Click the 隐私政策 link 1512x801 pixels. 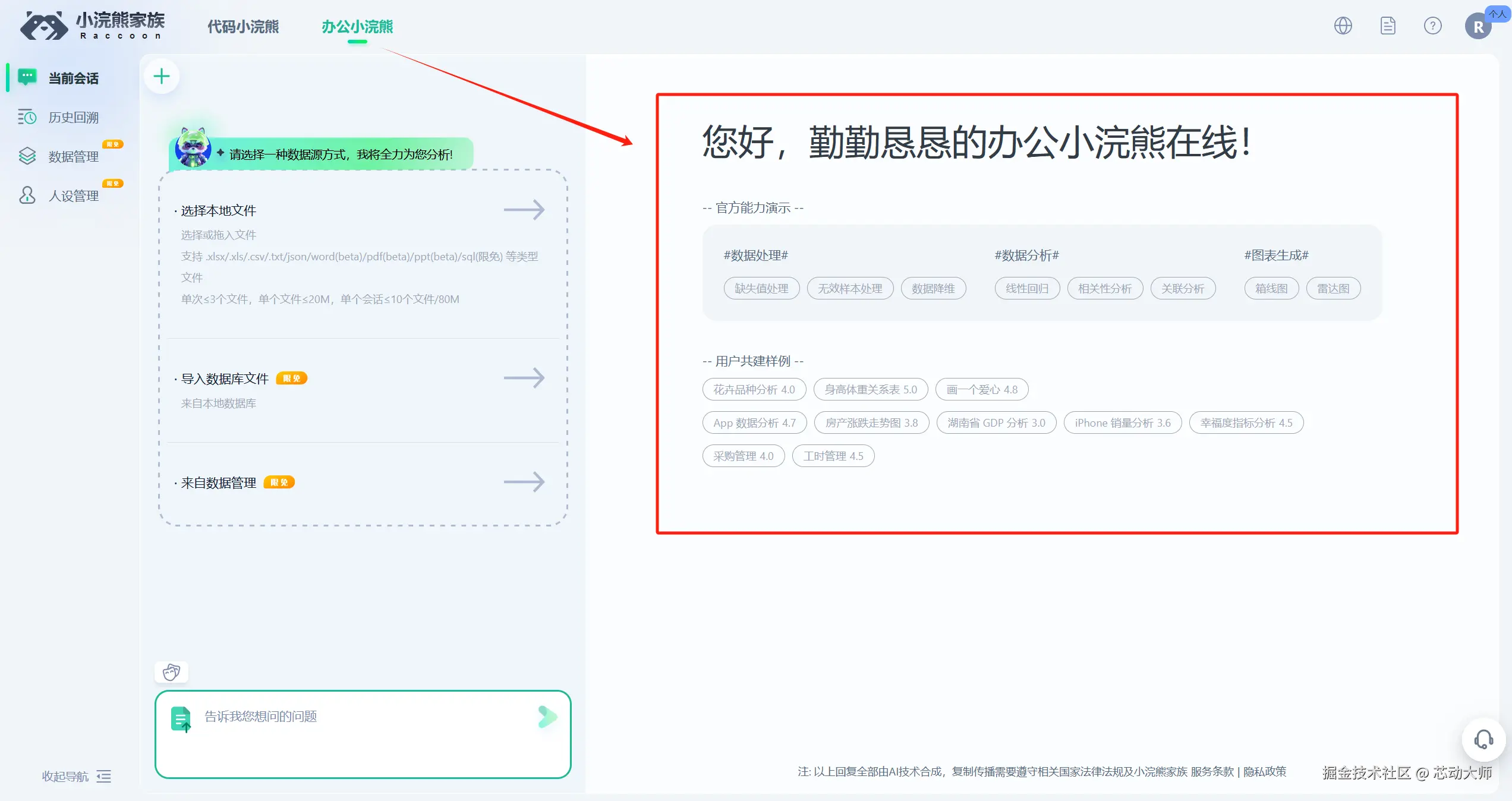(x=1265, y=771)
